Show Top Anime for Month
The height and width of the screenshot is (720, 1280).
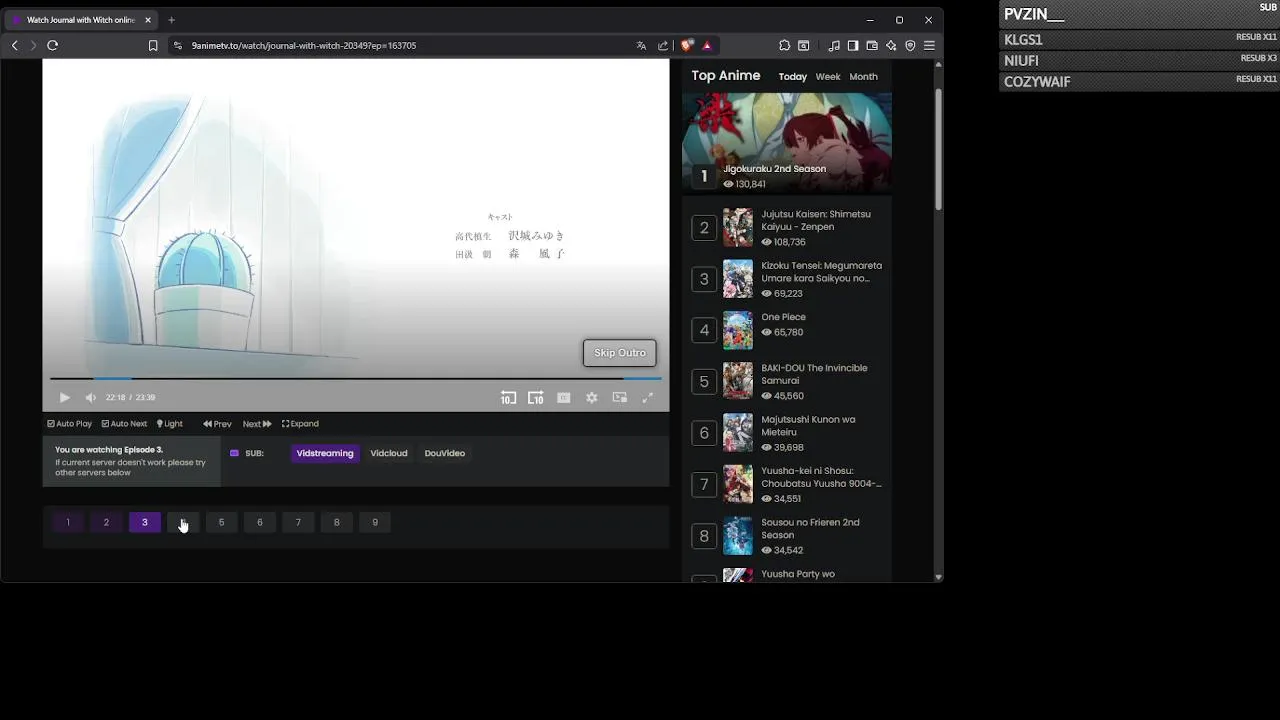click(864, 77)
